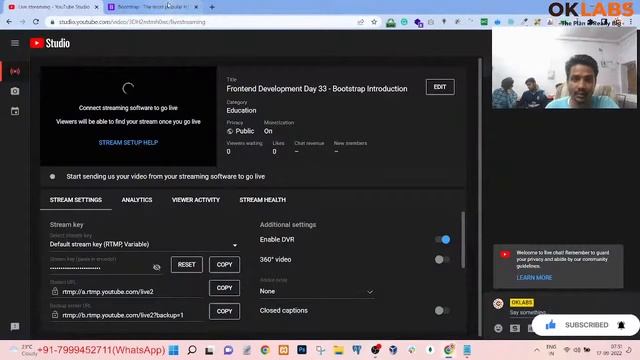The width and height of the screenshot is (640, 360).
Task: Open the added delay dropdown set to None
Action: [317, 291]
